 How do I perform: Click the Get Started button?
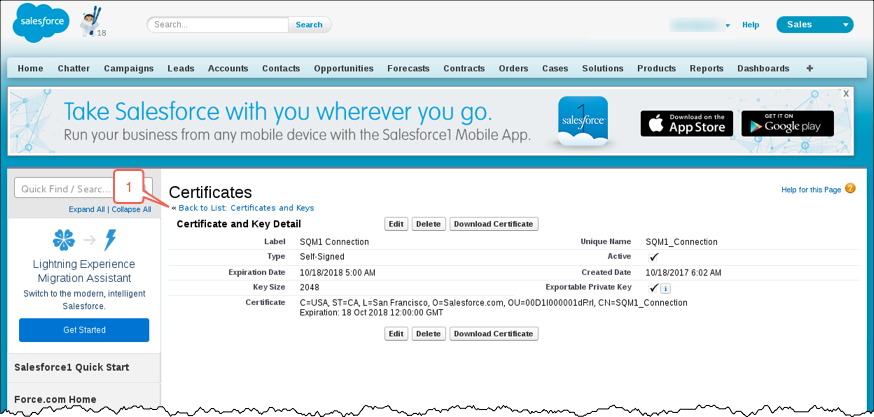[84, 330]
